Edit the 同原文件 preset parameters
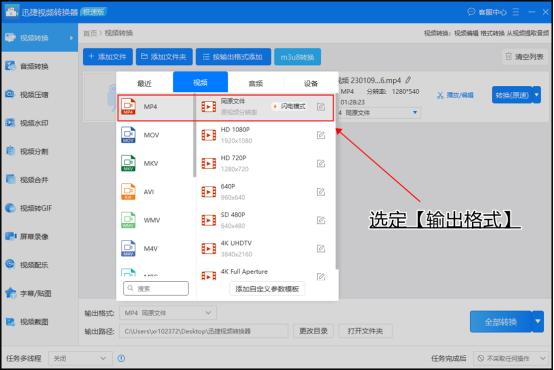The image size is (554, 370). (x=321, y=107)
